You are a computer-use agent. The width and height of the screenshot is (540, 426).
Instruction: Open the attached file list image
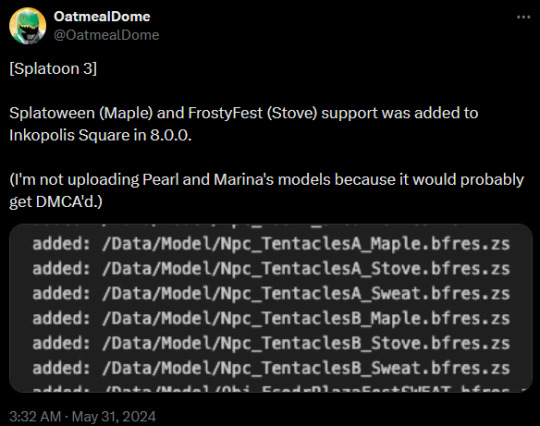(271, 308)
